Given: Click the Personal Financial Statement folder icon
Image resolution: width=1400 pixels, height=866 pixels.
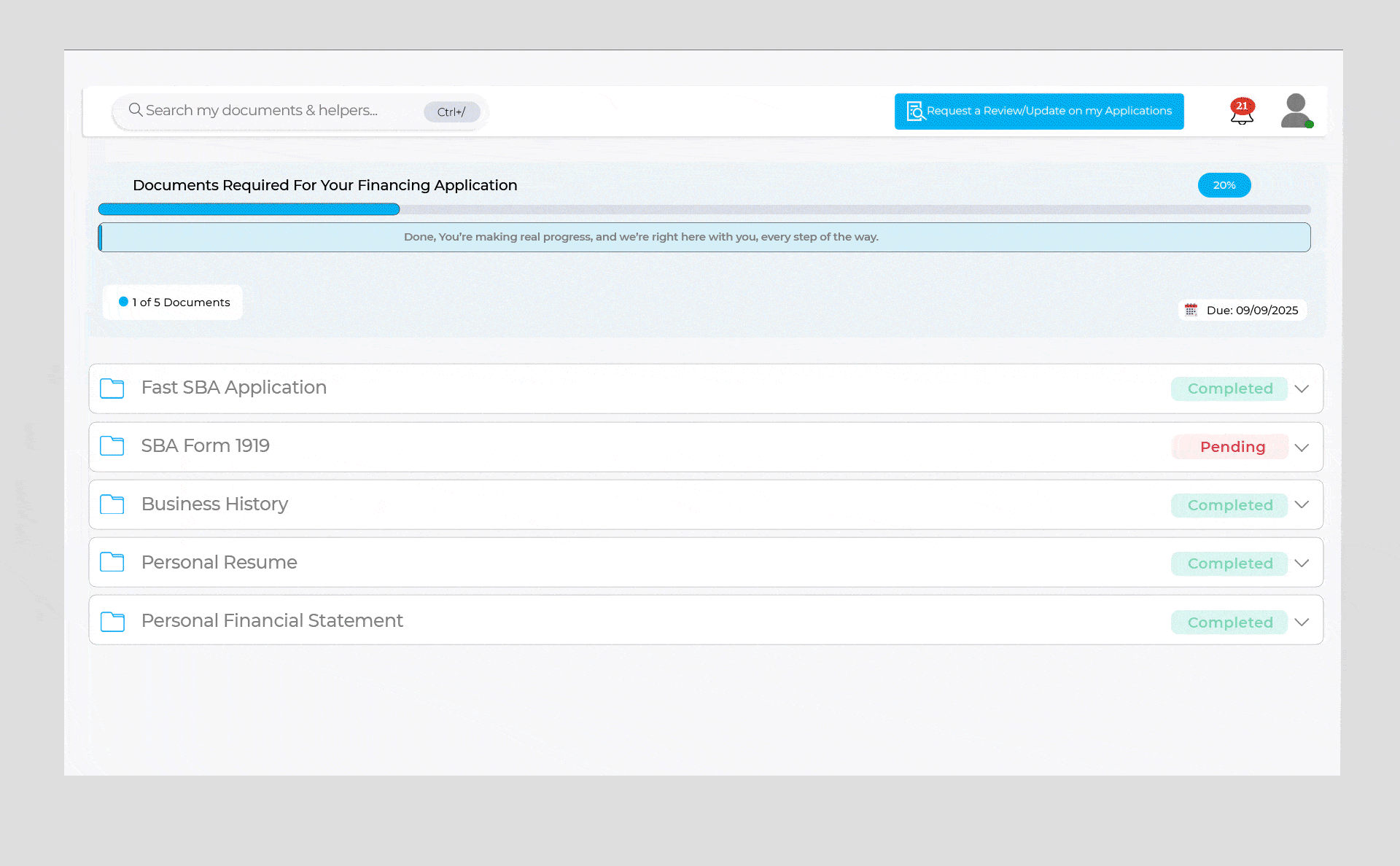Looking at the screenshot, I should 112,622.
